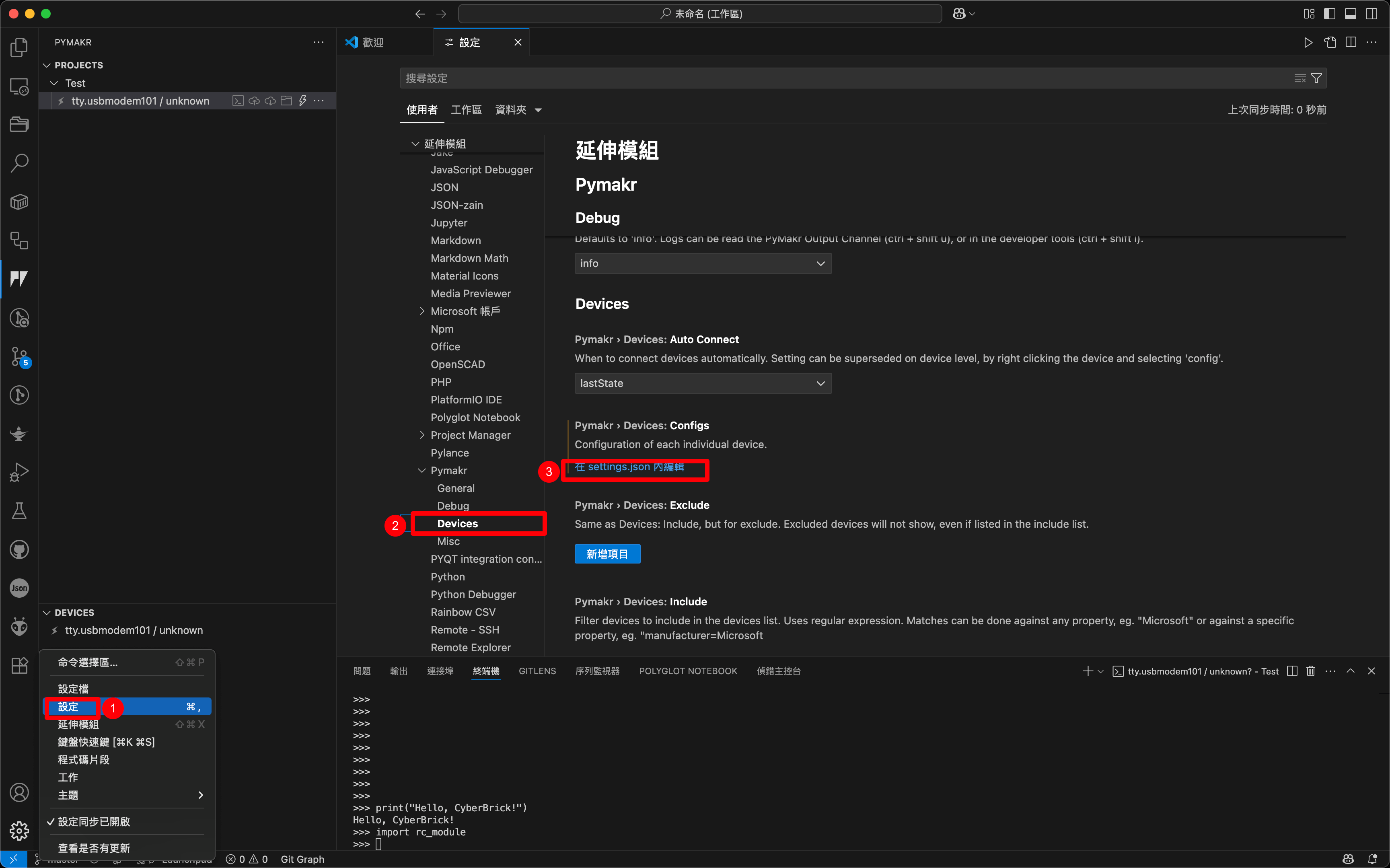Add a new terminal with plus icon
Viewport: 1390px width, 868px height.
[1088, 671]
